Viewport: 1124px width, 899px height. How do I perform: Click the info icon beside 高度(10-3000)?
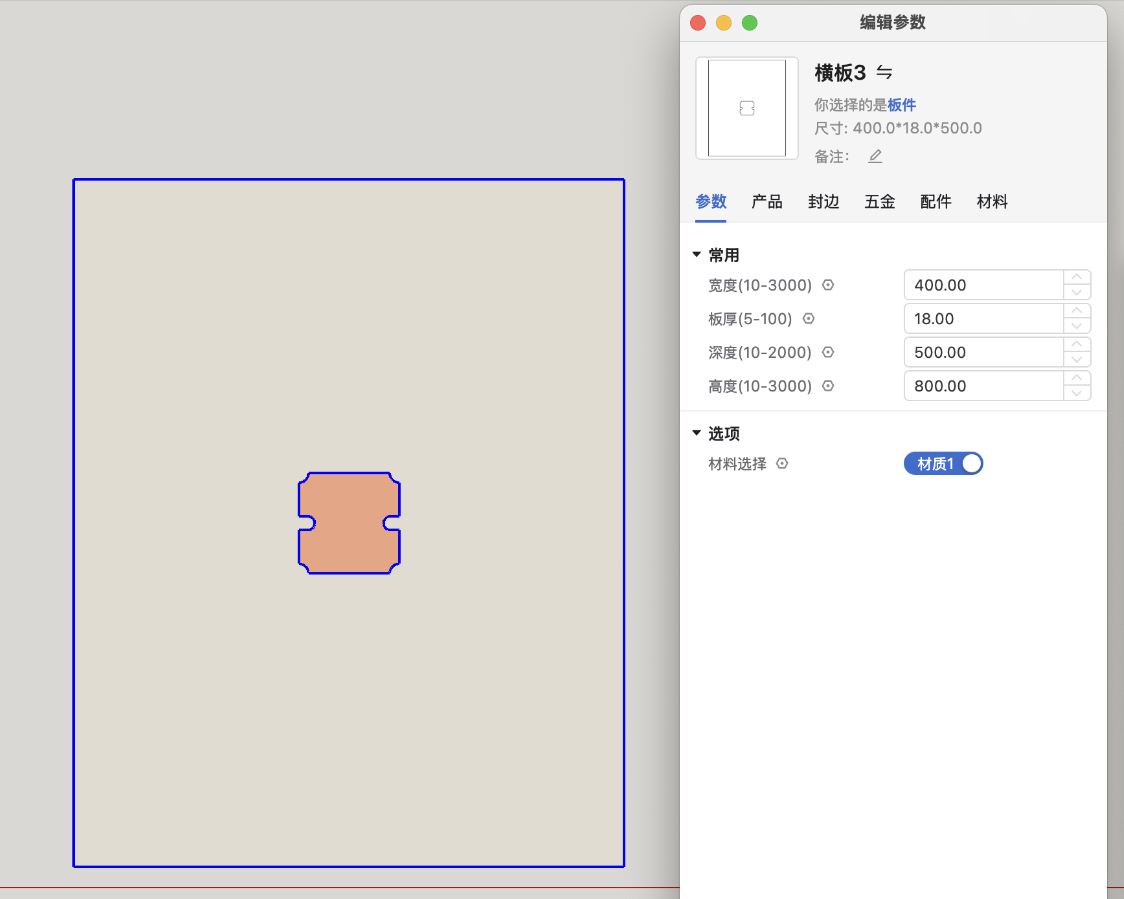coord(828,386)
